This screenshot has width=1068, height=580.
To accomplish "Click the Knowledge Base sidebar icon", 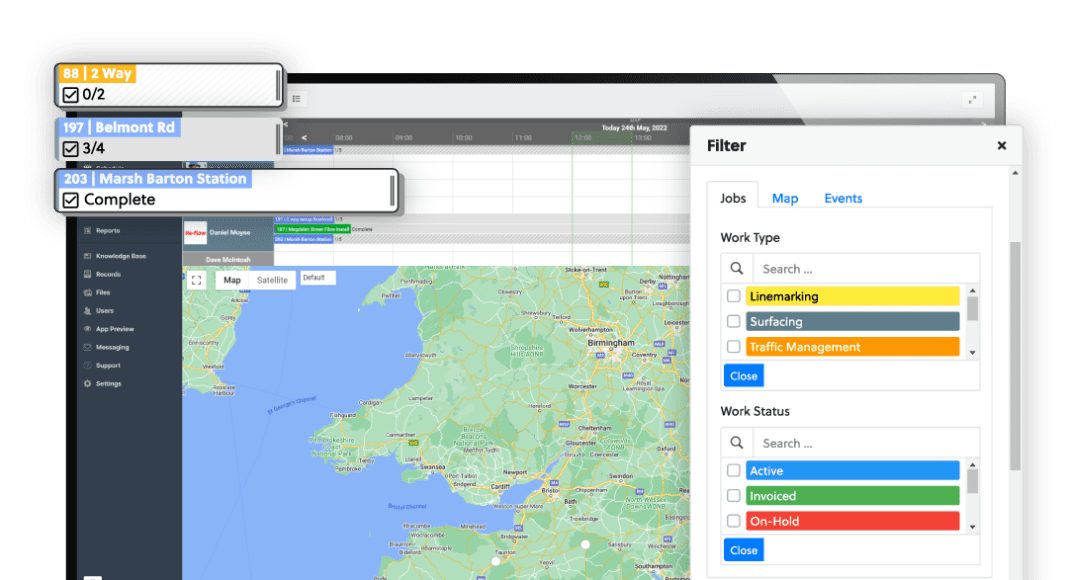I will (x=88, y=256).
